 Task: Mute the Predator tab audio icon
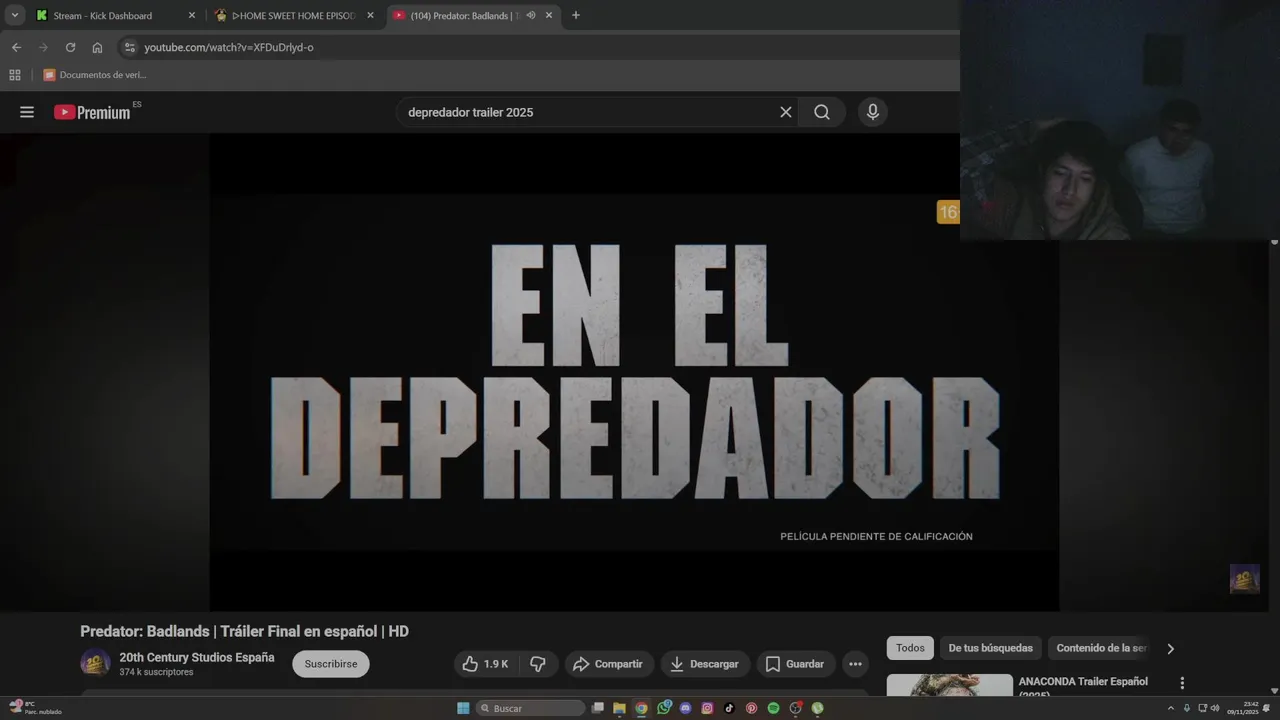tap(531, 15)
